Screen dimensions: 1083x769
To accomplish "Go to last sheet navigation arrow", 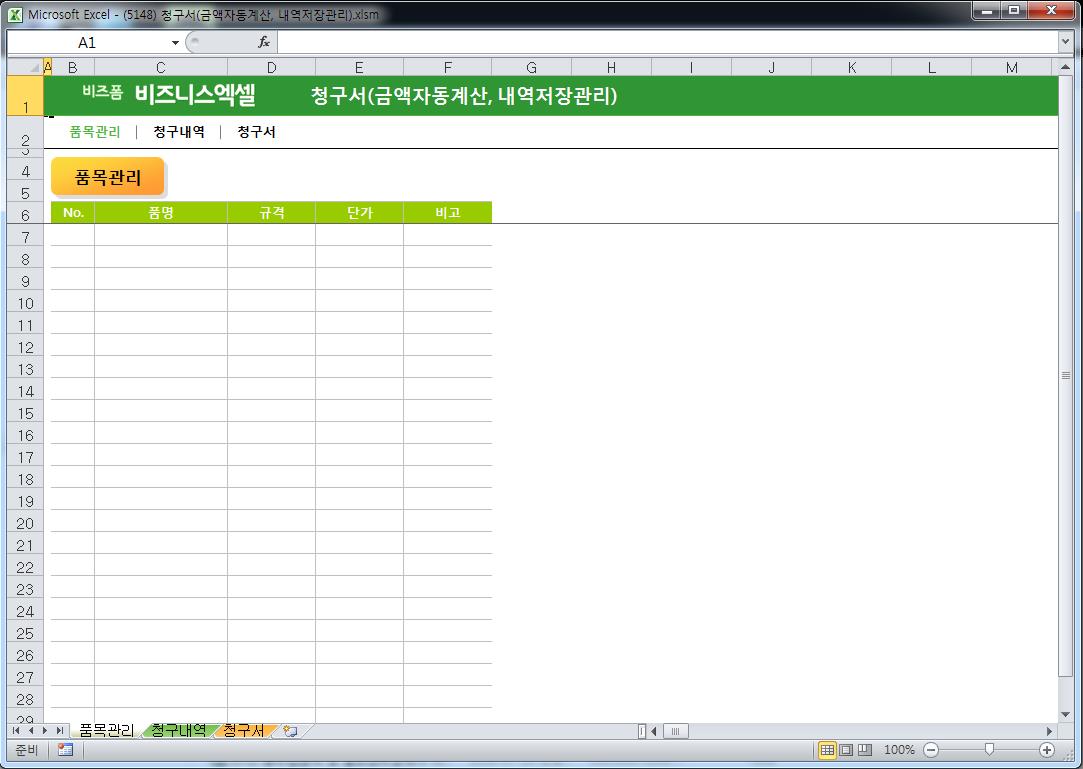I will click(60, 731).
